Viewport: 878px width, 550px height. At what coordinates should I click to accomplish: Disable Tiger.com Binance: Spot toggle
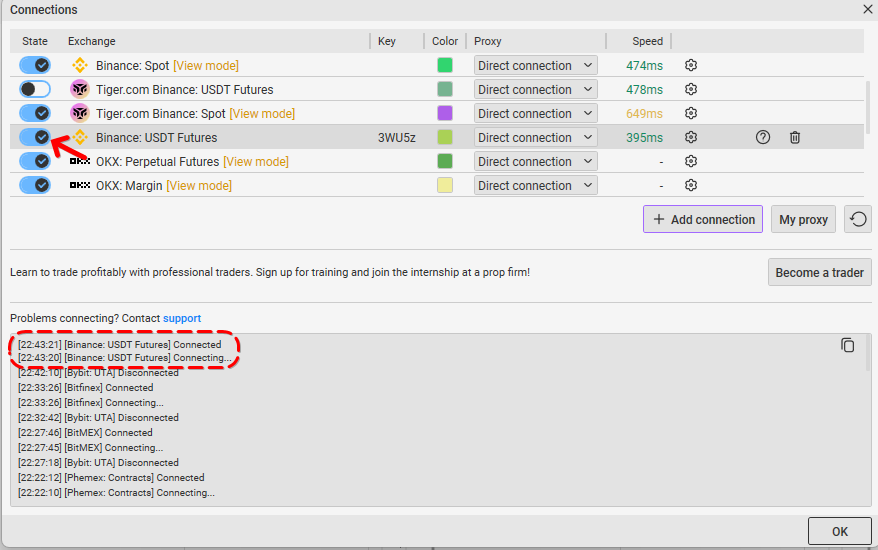click(35, 114)
